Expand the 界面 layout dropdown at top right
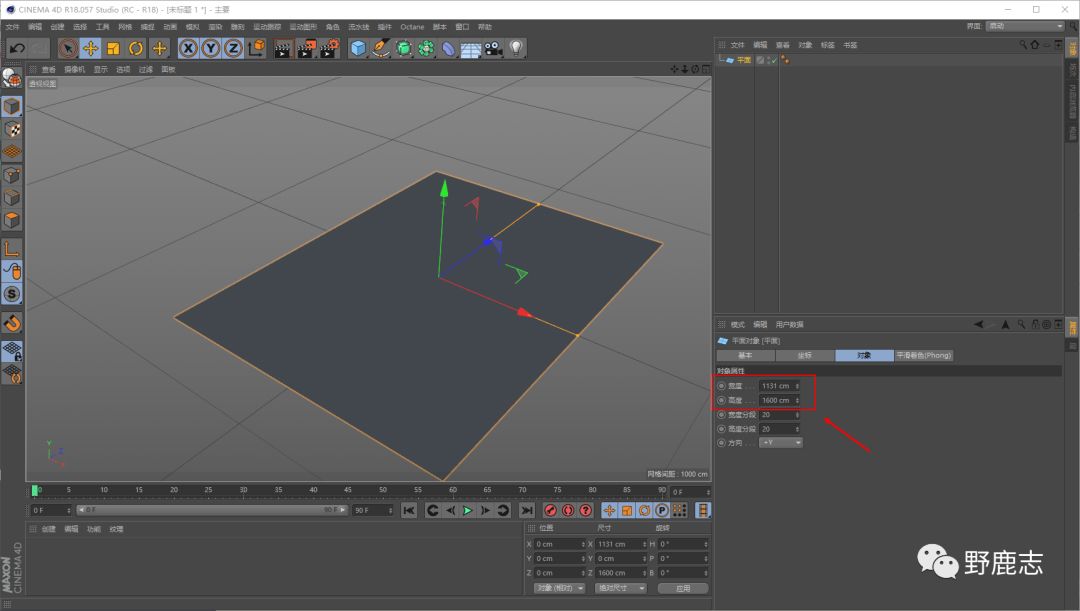 point(1025,26)
